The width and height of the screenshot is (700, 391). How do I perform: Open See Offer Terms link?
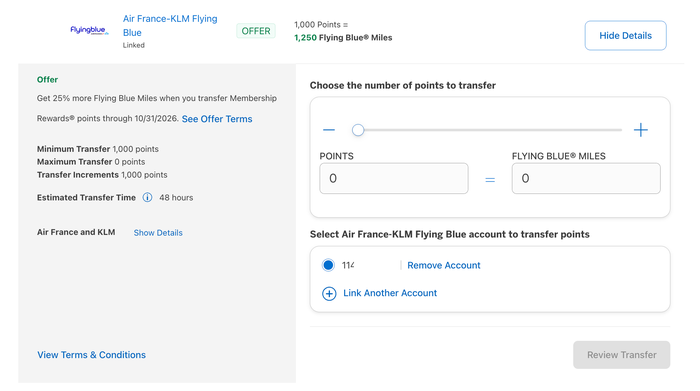pos(217,119)
